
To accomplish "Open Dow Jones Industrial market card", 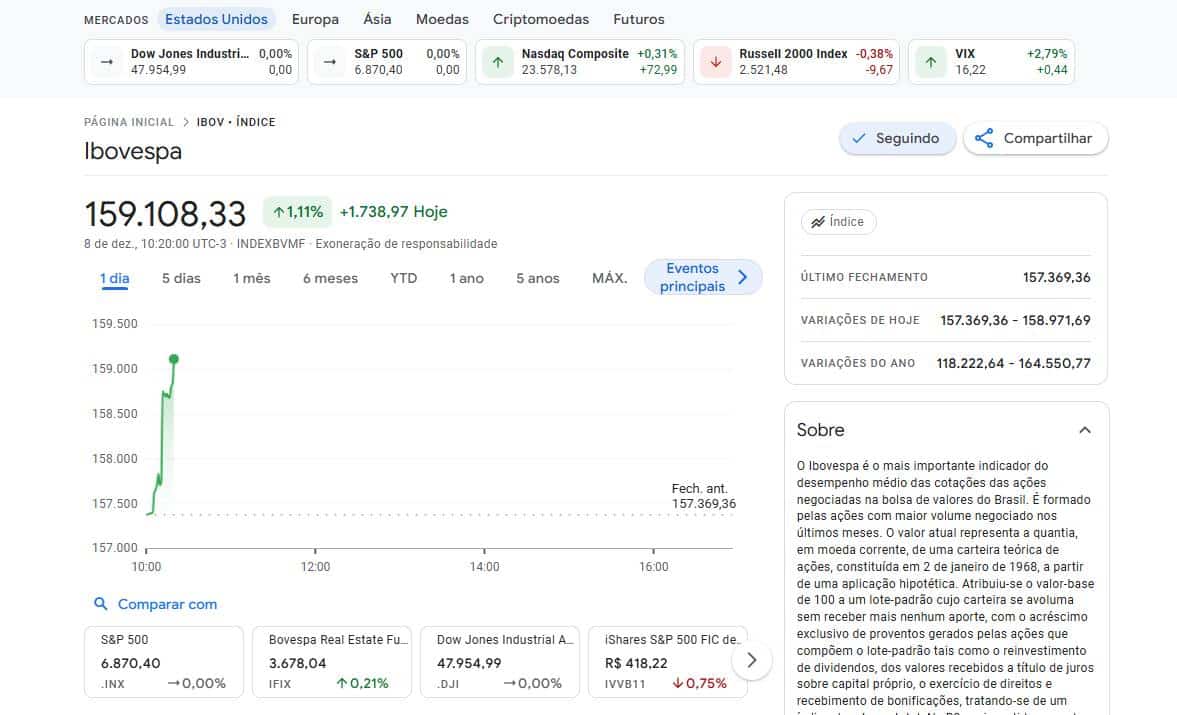I will tap(191, 62).
